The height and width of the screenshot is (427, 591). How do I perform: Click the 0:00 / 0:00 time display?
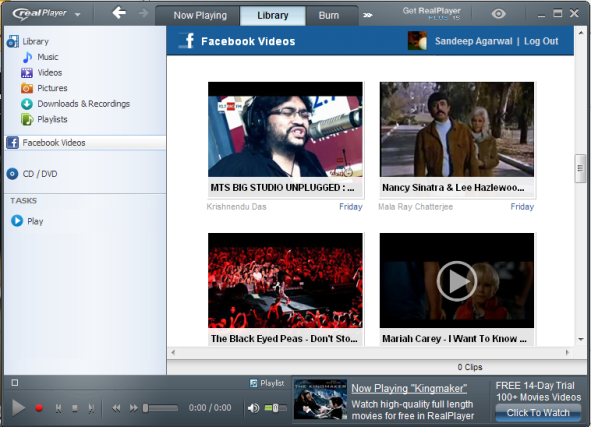(x=210, y=408)
